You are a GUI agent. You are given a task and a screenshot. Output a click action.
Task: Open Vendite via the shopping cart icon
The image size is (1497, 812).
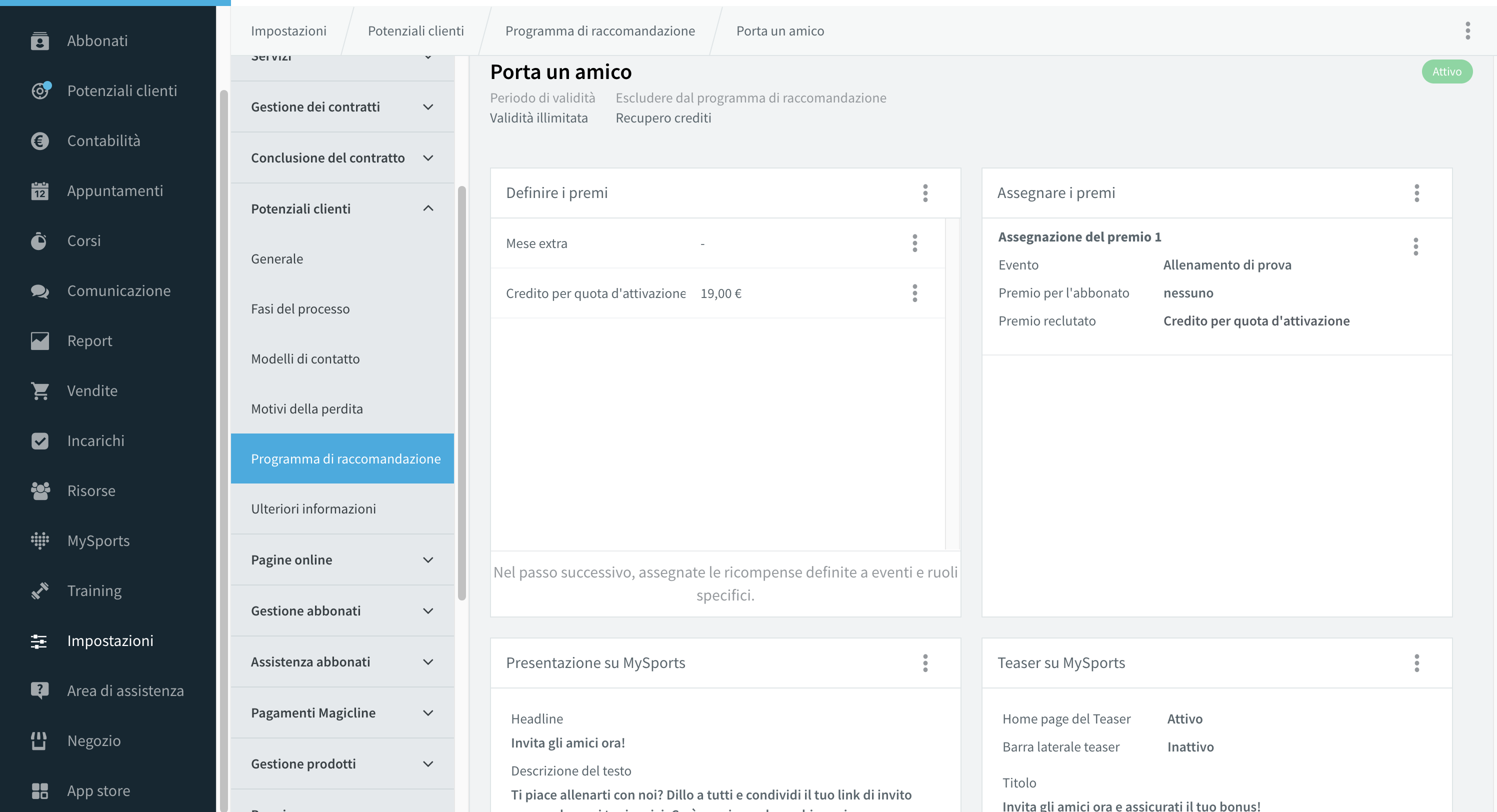39,390
